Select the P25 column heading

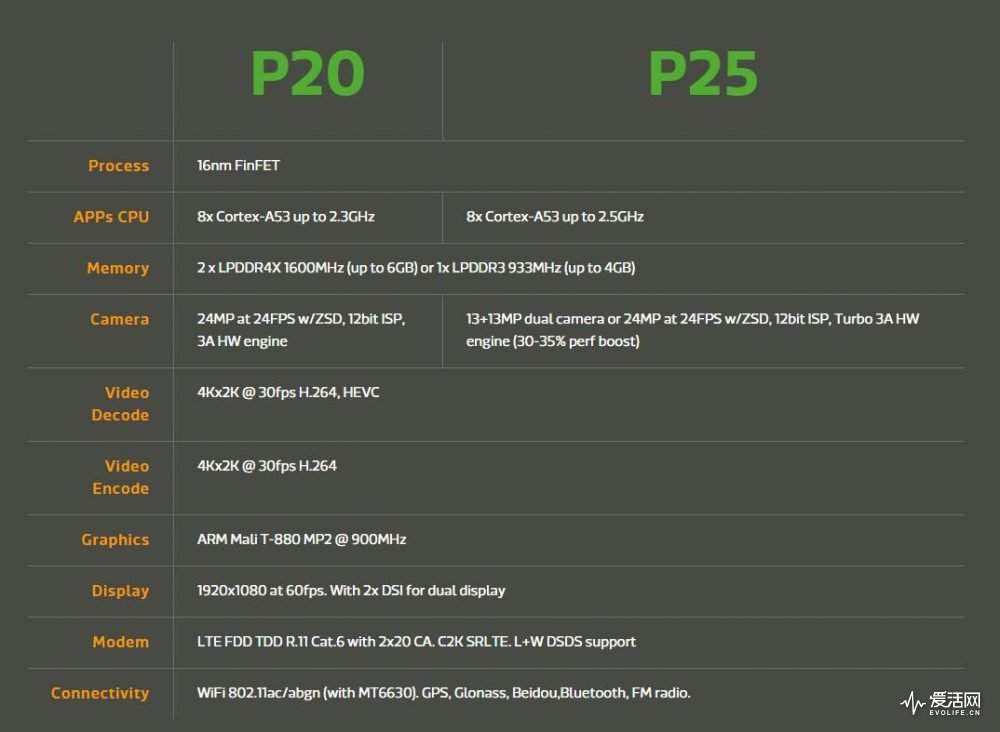pyautogui.click(x=703, y=74)
